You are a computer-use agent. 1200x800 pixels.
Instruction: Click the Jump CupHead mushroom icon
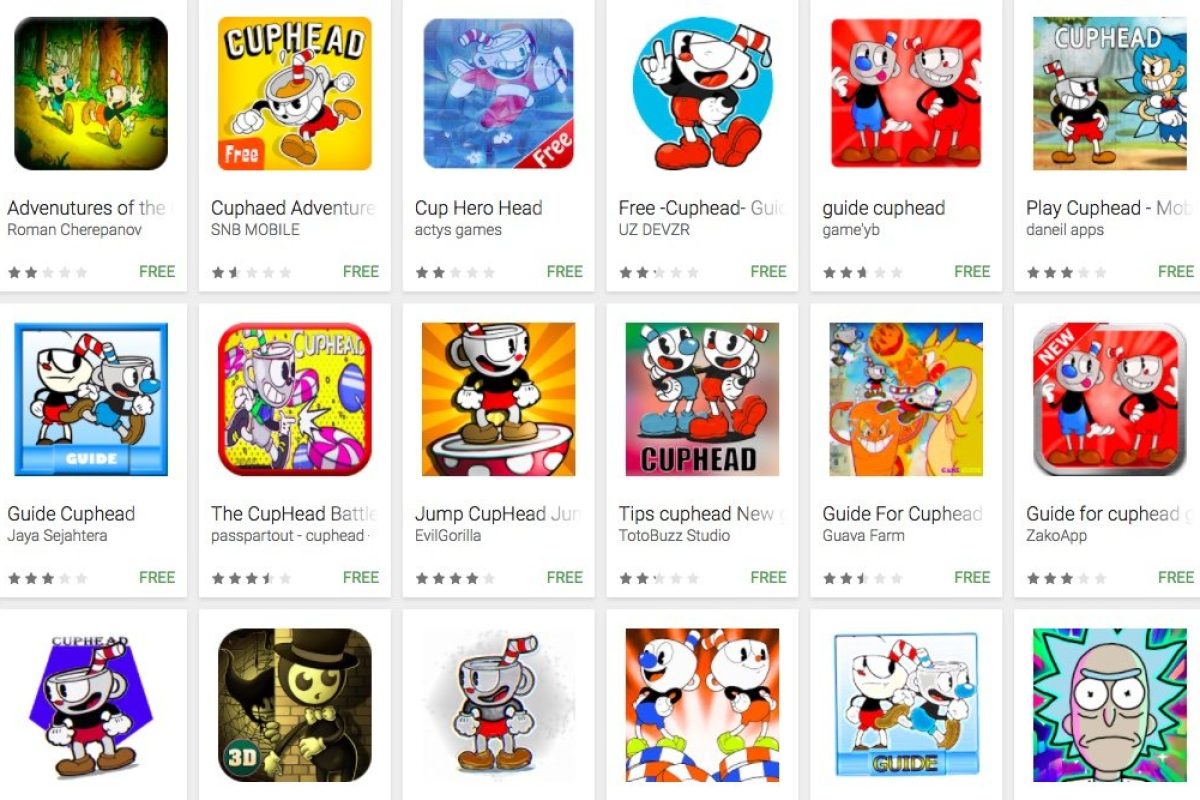(499, 399)
